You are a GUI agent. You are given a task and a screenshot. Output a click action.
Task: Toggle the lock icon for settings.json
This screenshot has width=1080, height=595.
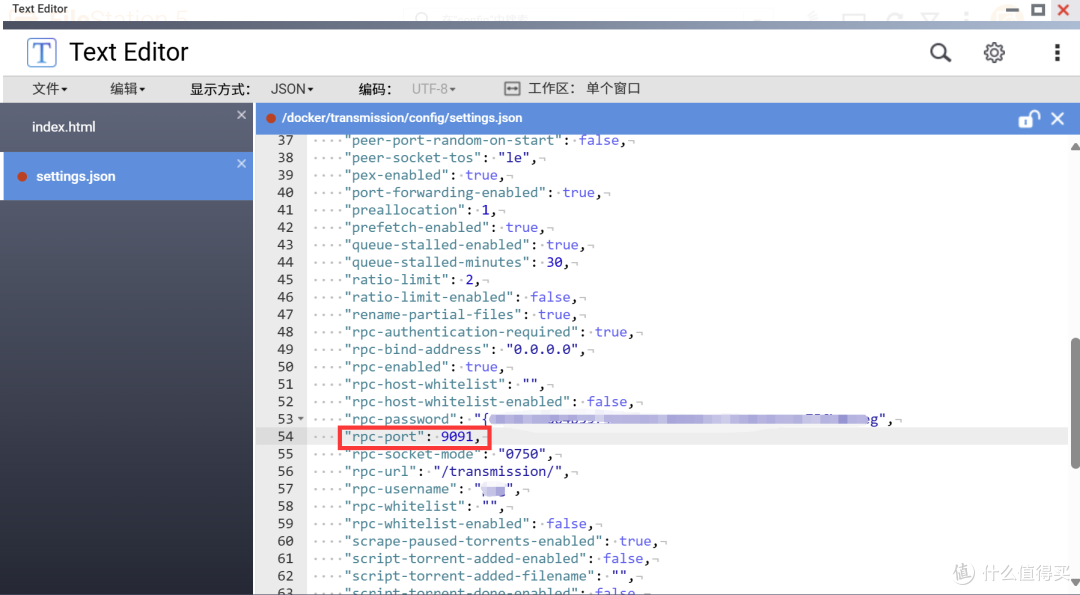click(x=1029, y=118)
